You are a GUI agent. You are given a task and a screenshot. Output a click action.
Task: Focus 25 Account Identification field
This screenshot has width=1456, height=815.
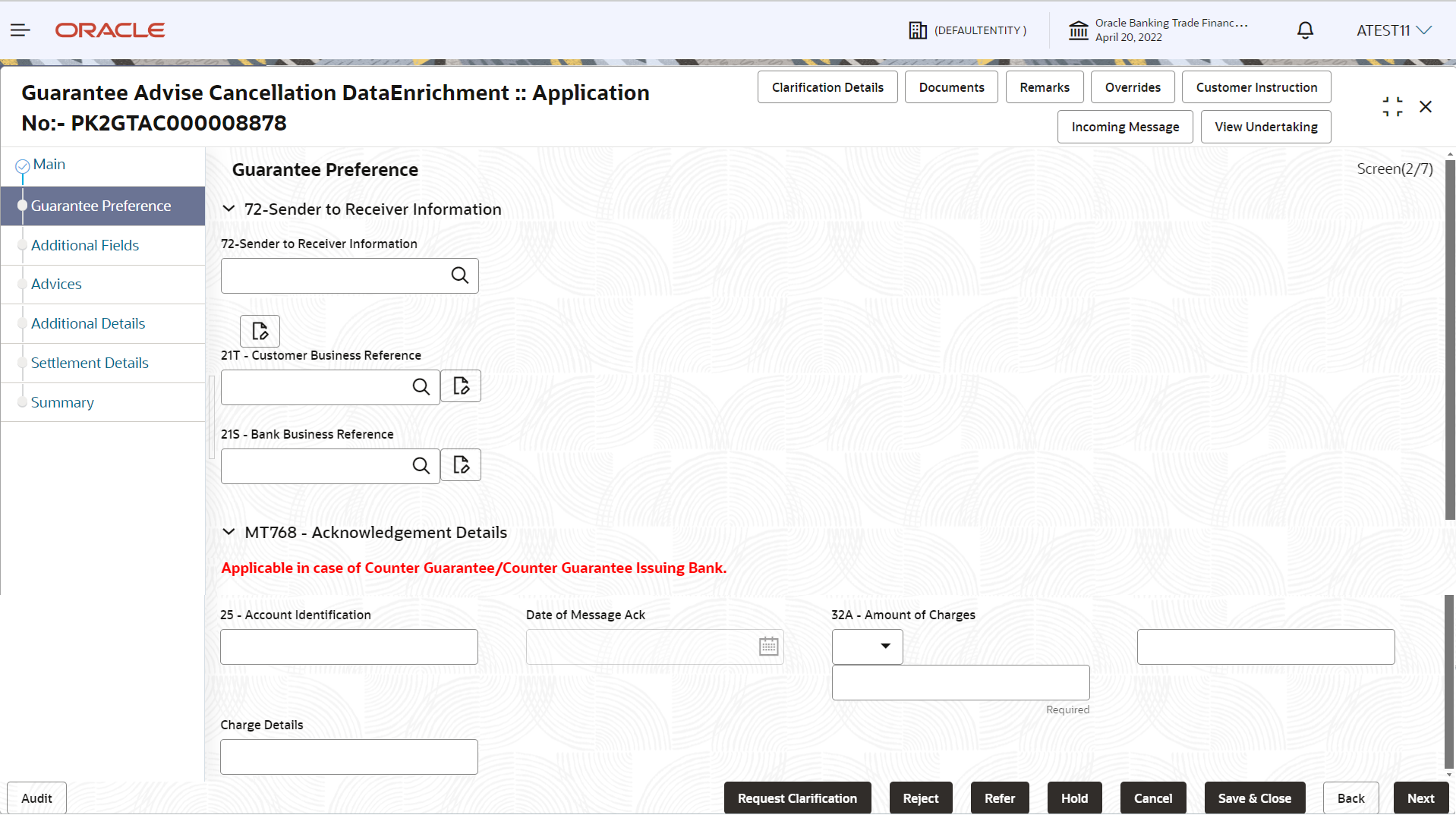pyautogui.click(x=349, y=647)
